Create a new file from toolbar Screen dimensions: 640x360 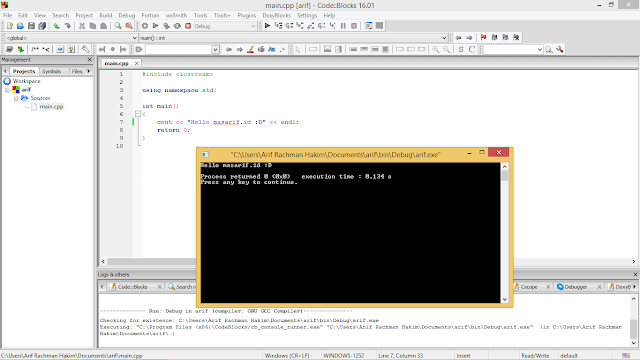click(x=10, y=26)
